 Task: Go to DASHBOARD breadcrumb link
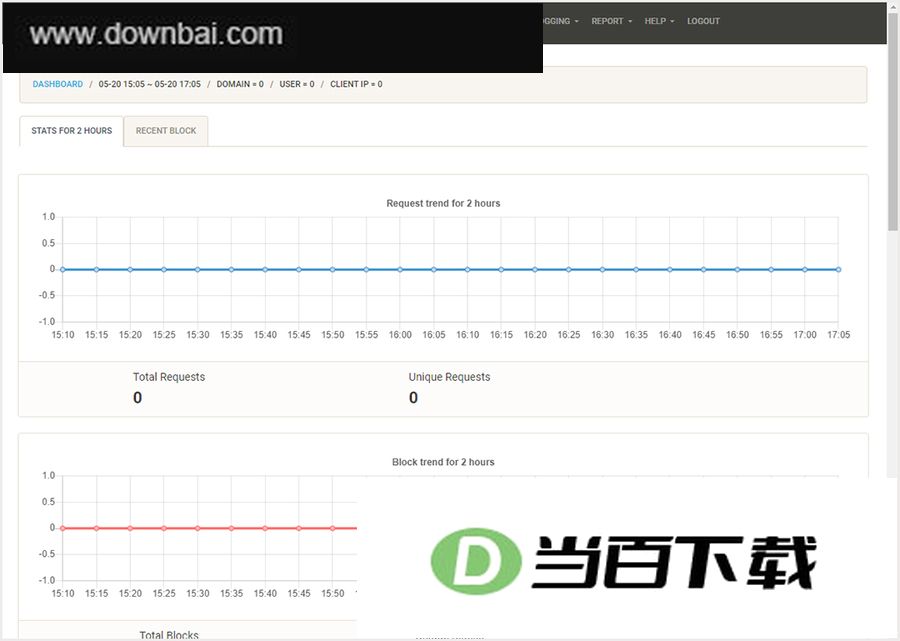pyautogui.click(x=57, y=84)
